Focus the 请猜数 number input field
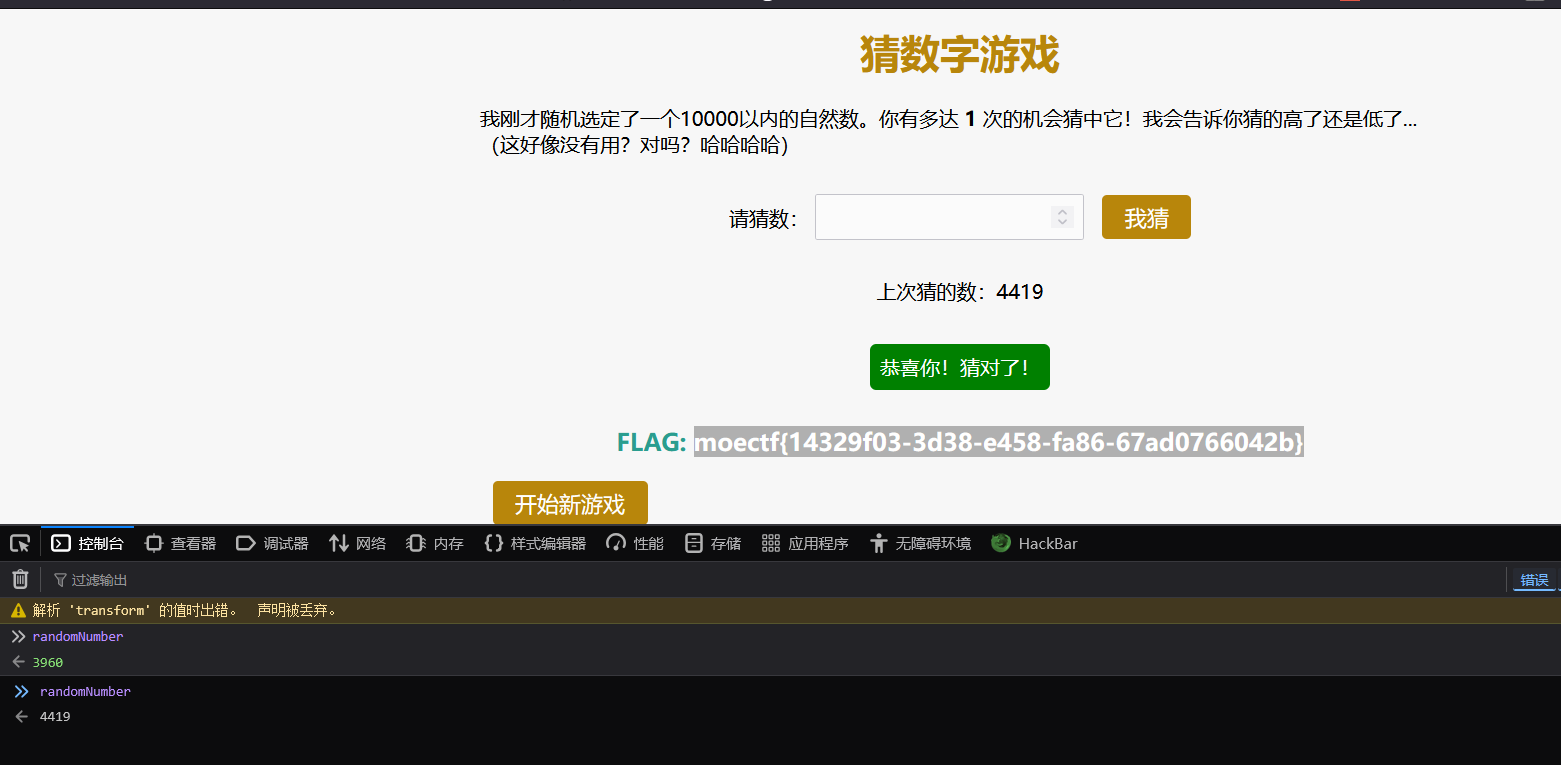 (x=932, y=217)
